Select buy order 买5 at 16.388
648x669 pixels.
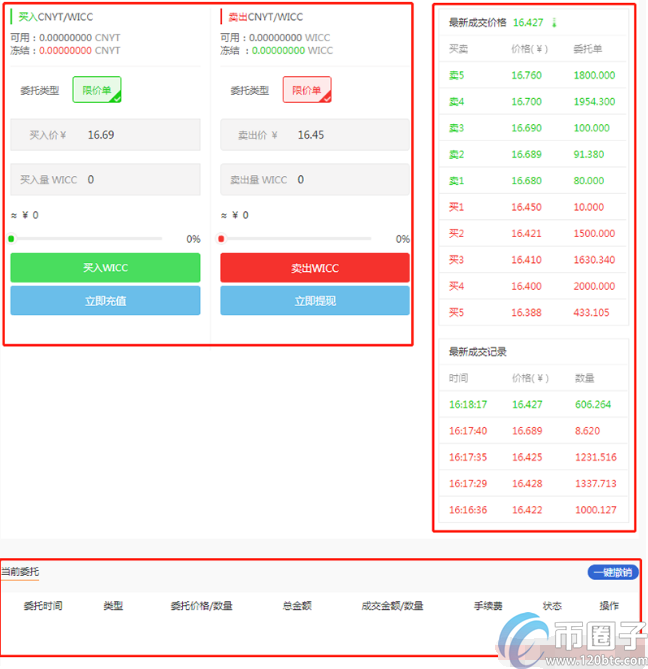pyautogui.click(x=533, y=312)
